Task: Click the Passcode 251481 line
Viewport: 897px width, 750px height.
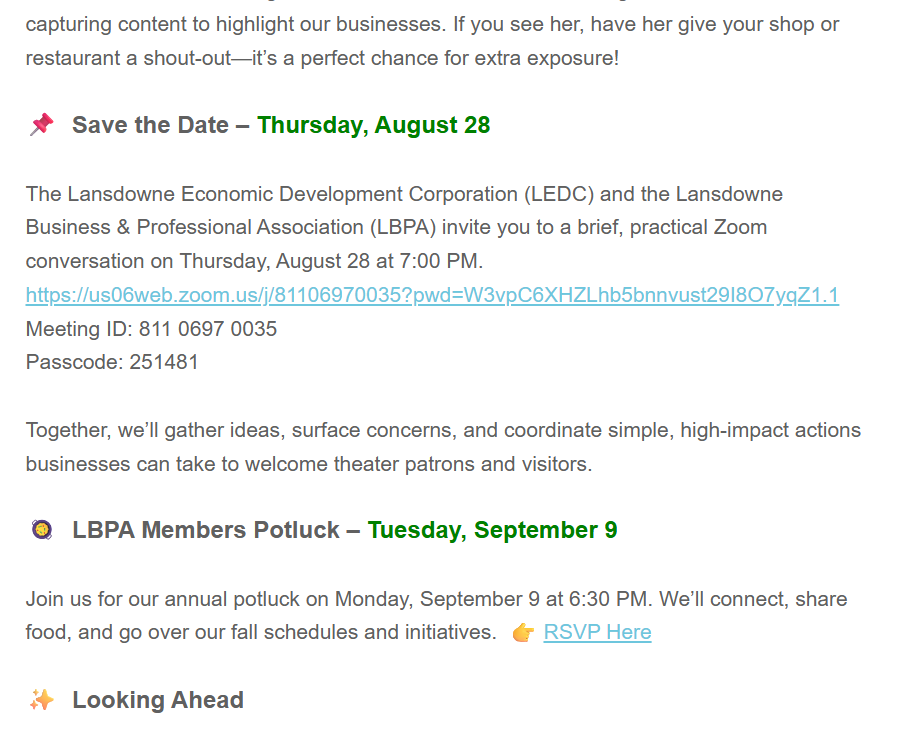Action: point(112,362)
